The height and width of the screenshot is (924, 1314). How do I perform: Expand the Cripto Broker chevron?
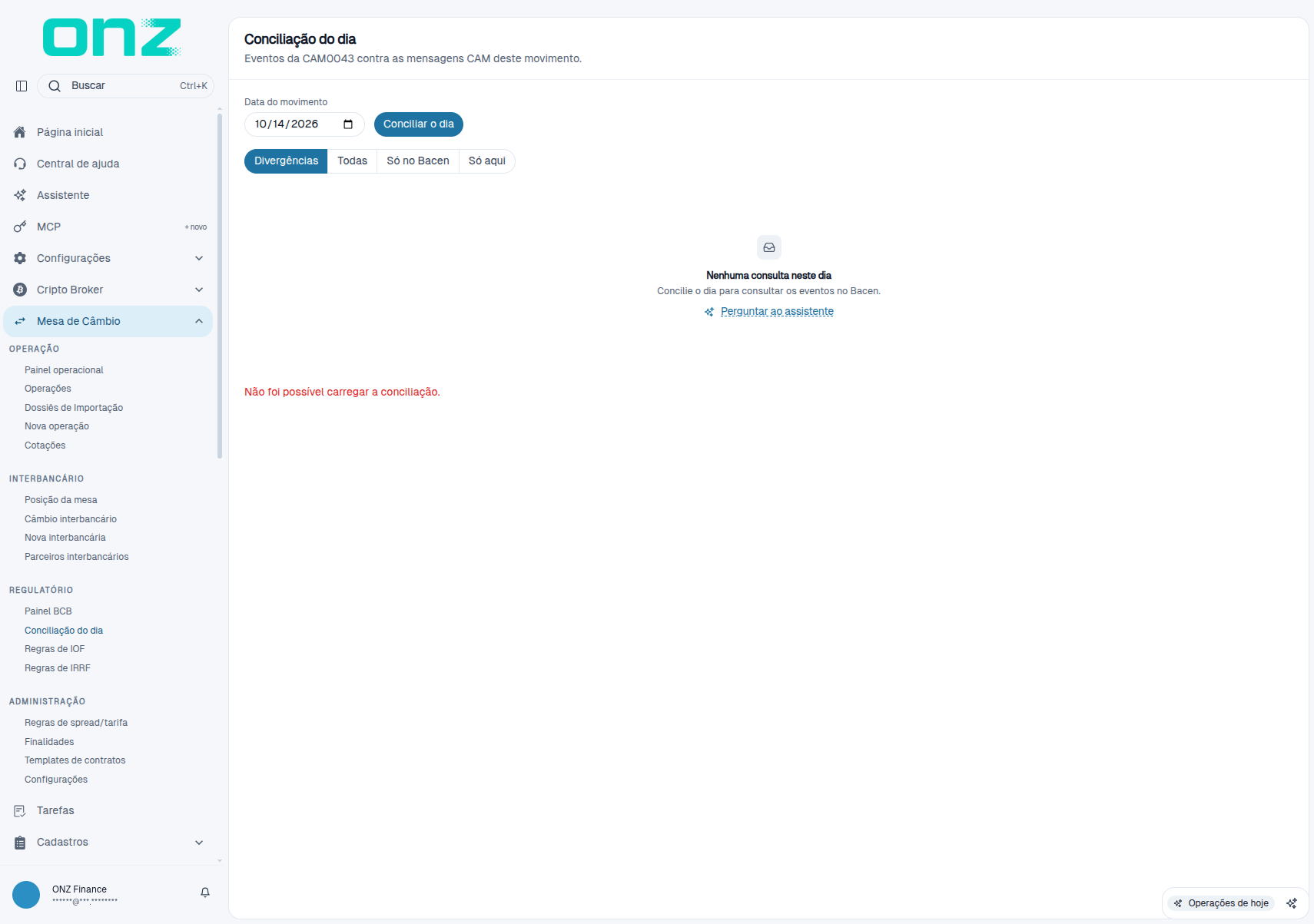(199, 290)
